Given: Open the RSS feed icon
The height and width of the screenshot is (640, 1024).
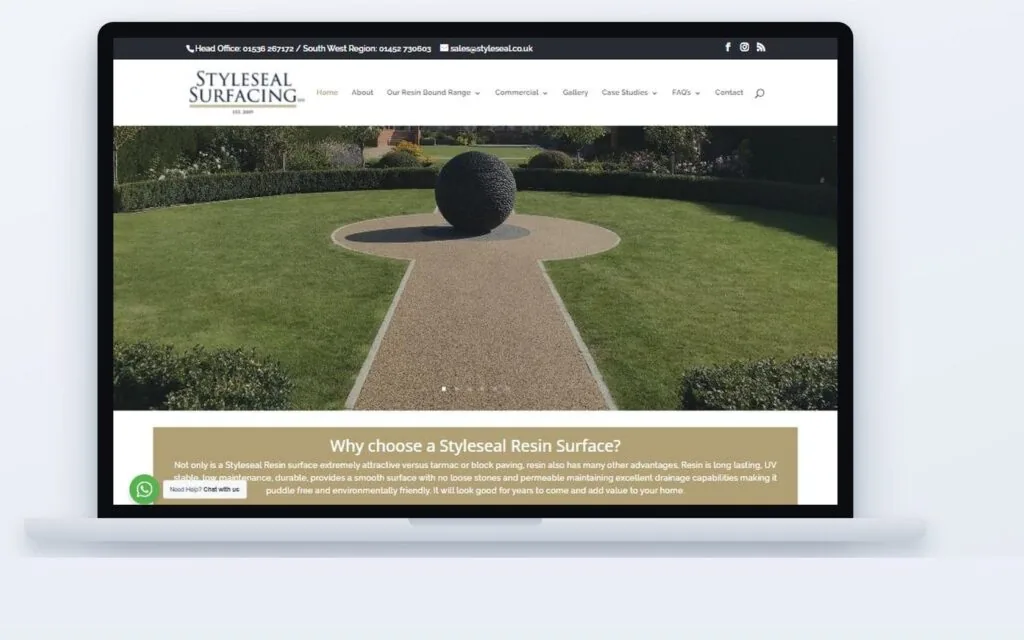Looking at the screenshot, I should click(761, 47).
